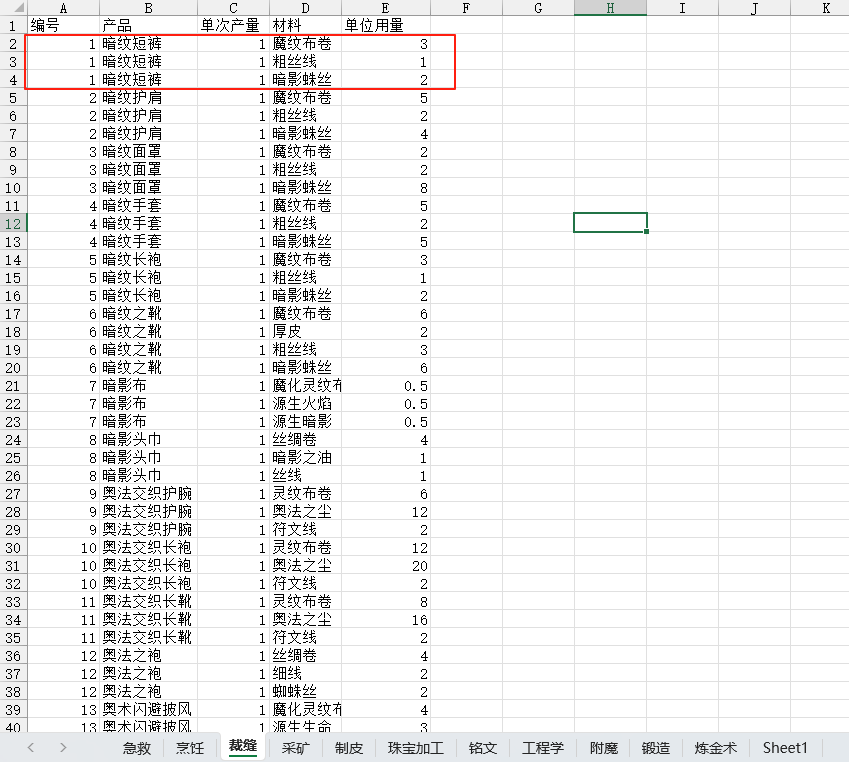Open the 采矿 sheet tab
The height and width of the screenshot is (762, 849).
296,748
